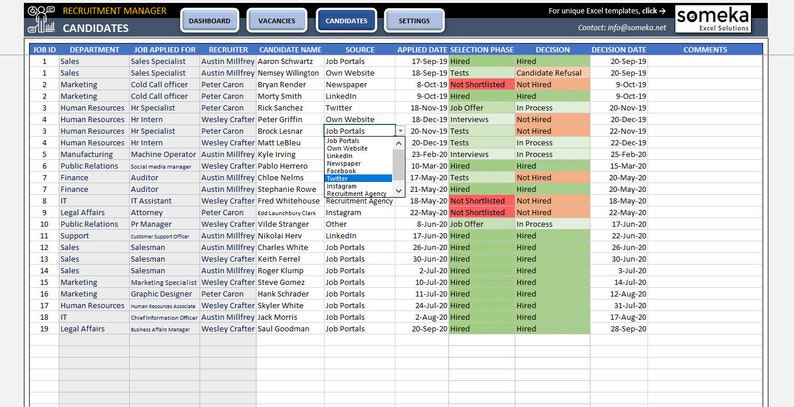Click Nikolai Herv candidate name cell
The image size is (794, 407).
tap(290, 236)
